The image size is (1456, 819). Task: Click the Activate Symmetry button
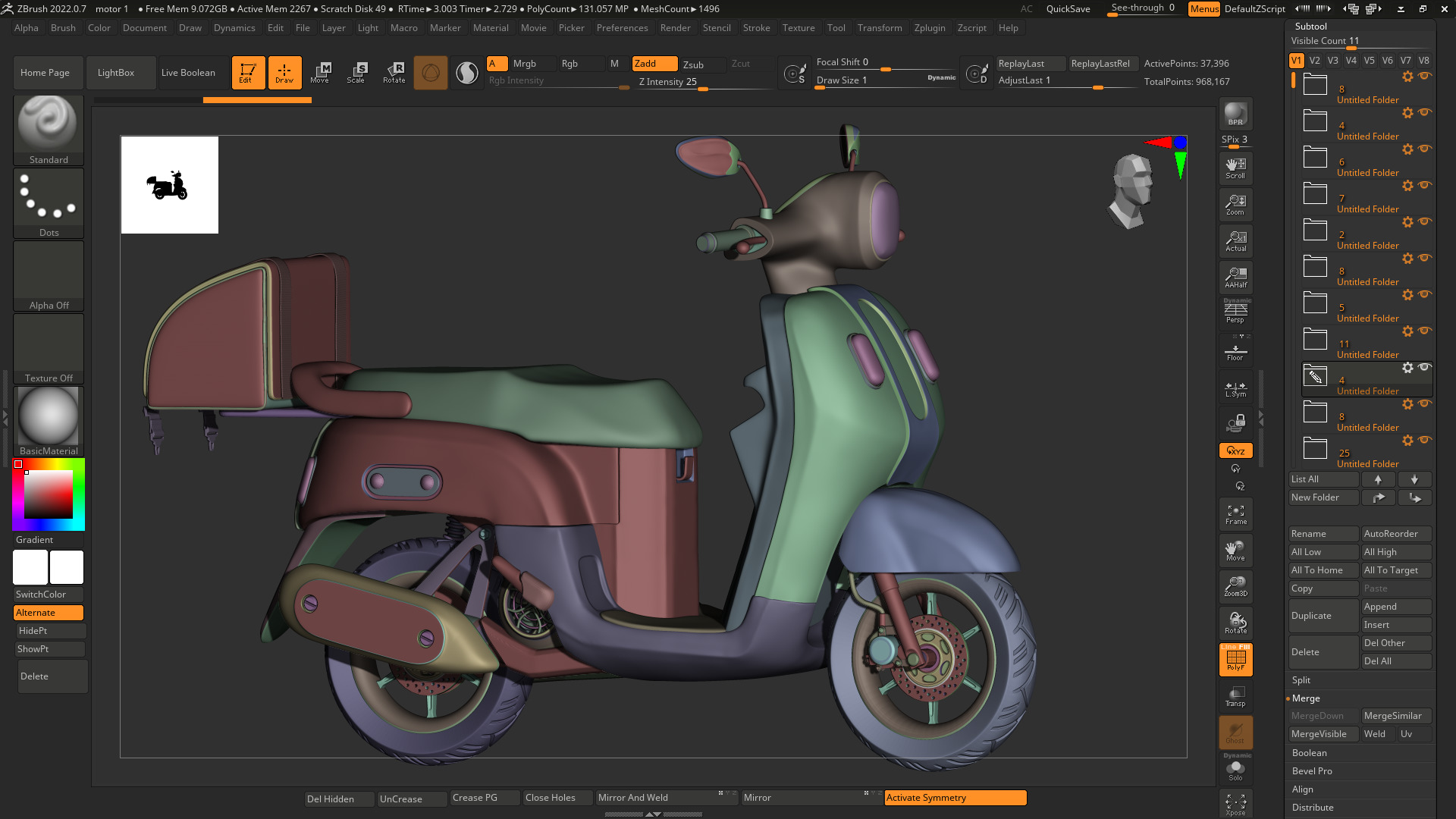(x=955, y=798)
